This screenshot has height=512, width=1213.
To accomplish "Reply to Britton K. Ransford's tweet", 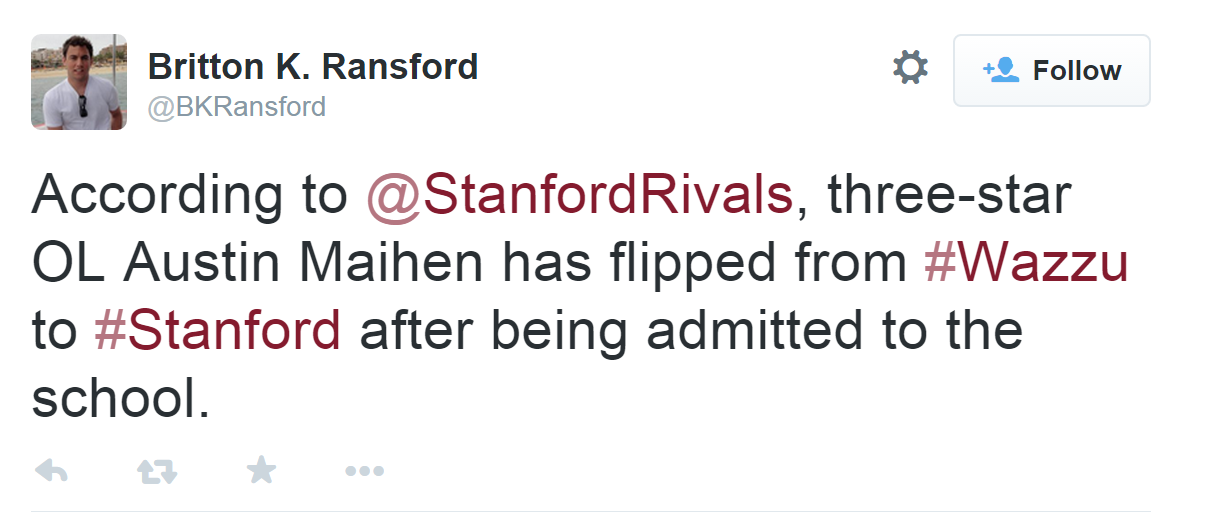I will pyautogui.click(x=51, y=470).
